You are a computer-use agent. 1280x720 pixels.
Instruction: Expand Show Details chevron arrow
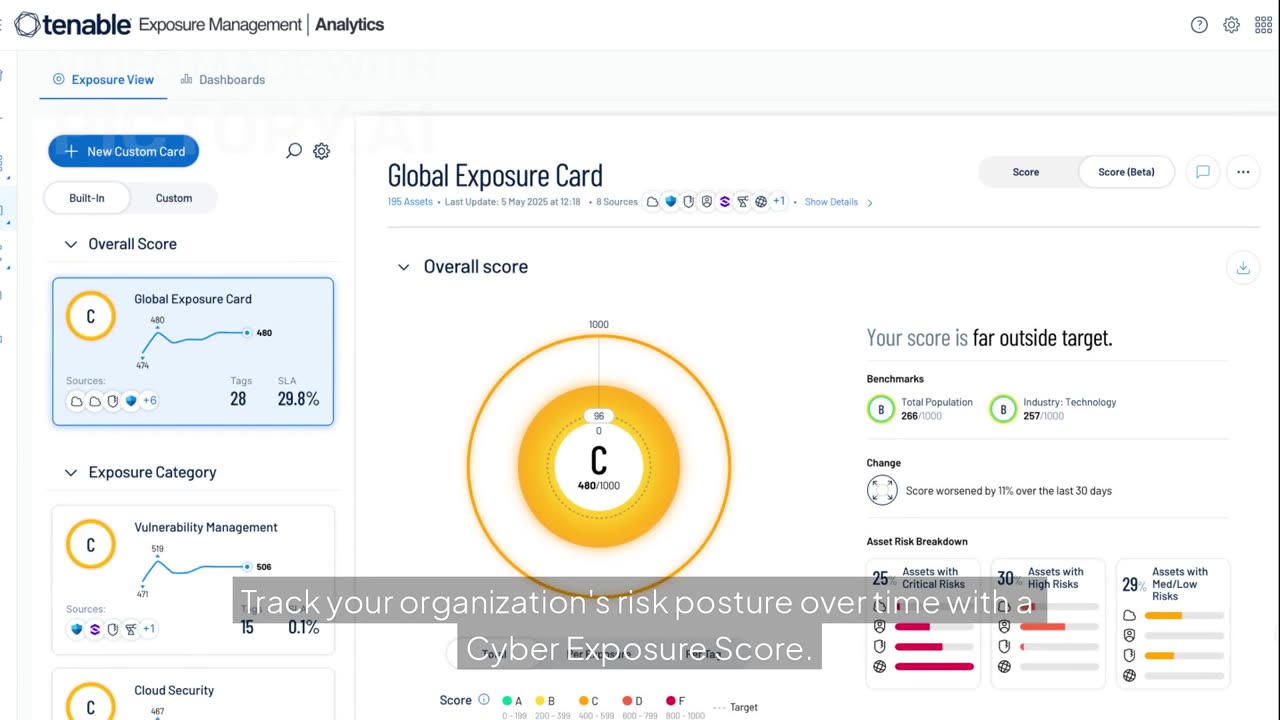[869, 202]
